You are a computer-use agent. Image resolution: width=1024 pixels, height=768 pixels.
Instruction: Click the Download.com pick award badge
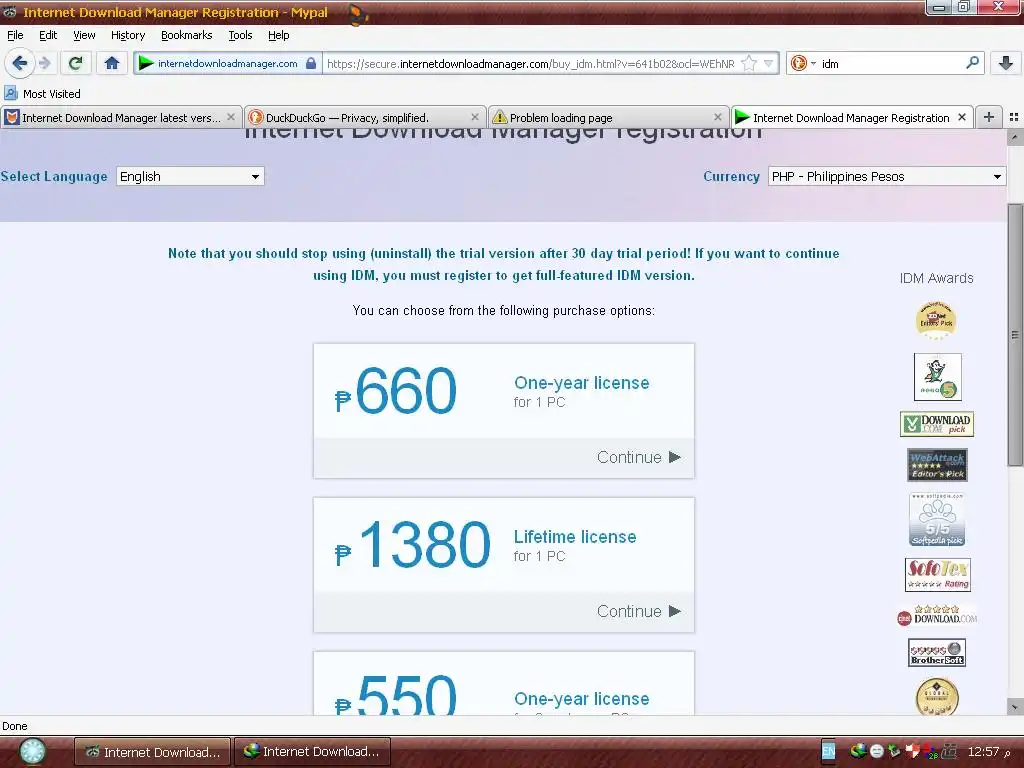point(936,424)
